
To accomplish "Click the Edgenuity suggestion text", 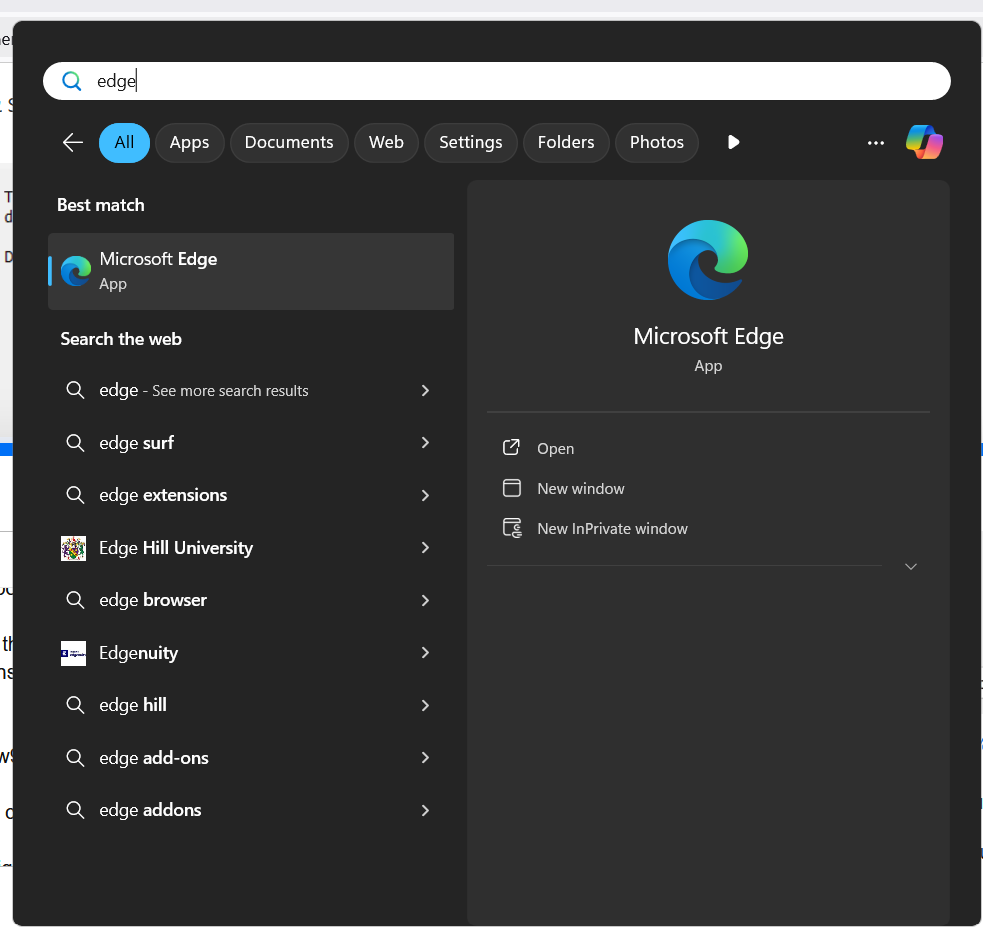I will [x=139, y=653].
